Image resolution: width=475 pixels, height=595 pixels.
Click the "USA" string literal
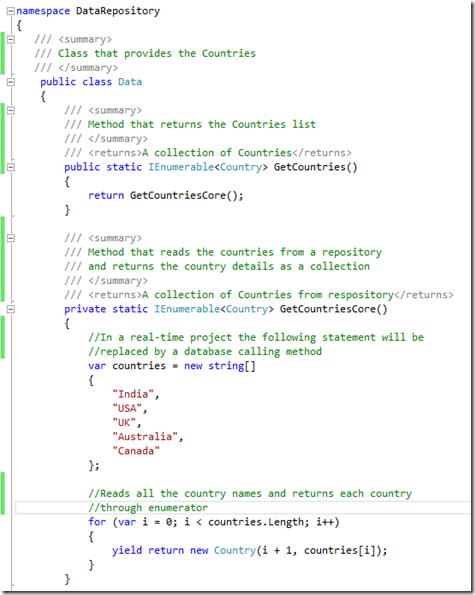127,409
